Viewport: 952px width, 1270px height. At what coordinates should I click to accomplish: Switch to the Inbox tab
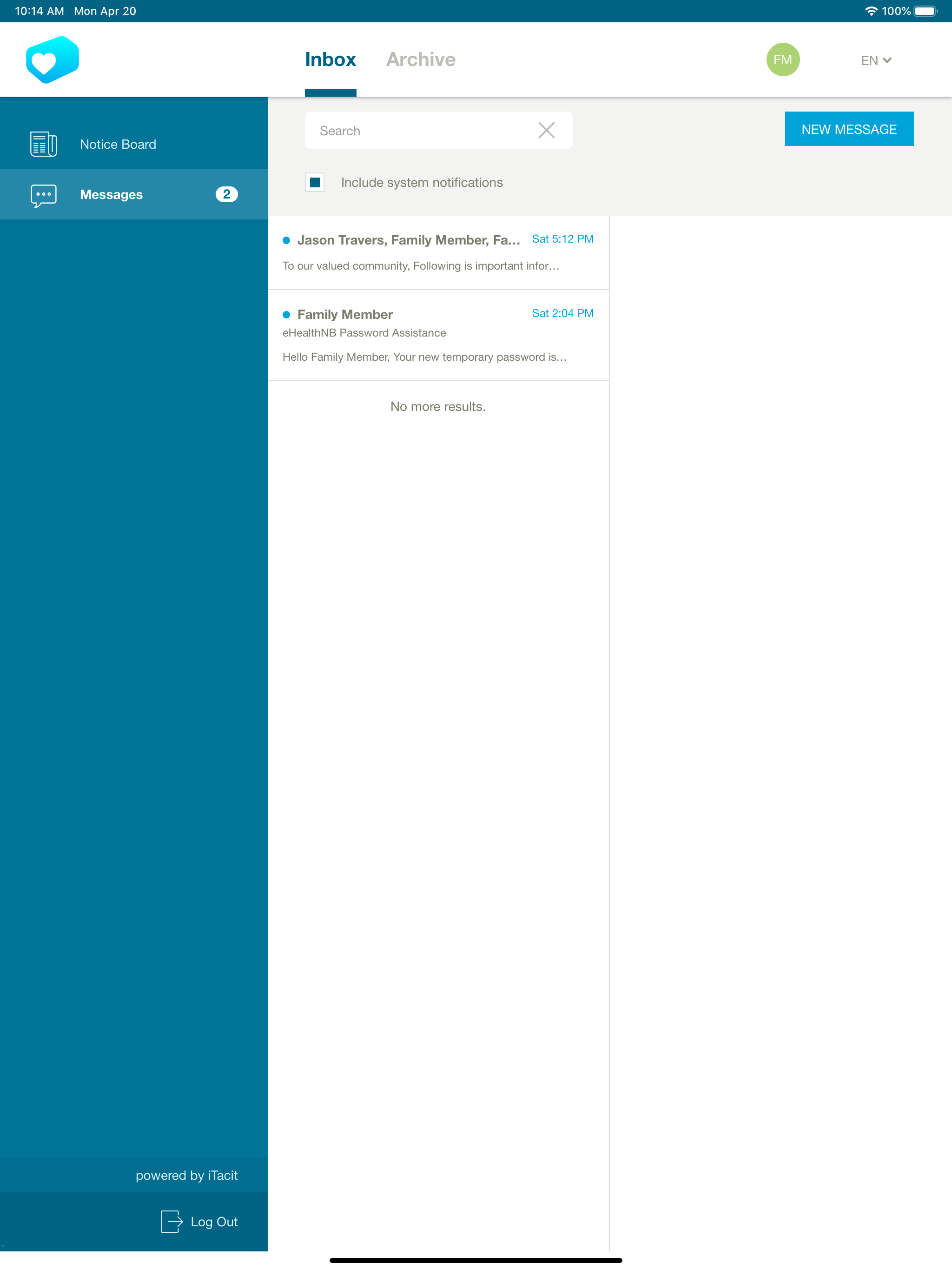(330, 60)
